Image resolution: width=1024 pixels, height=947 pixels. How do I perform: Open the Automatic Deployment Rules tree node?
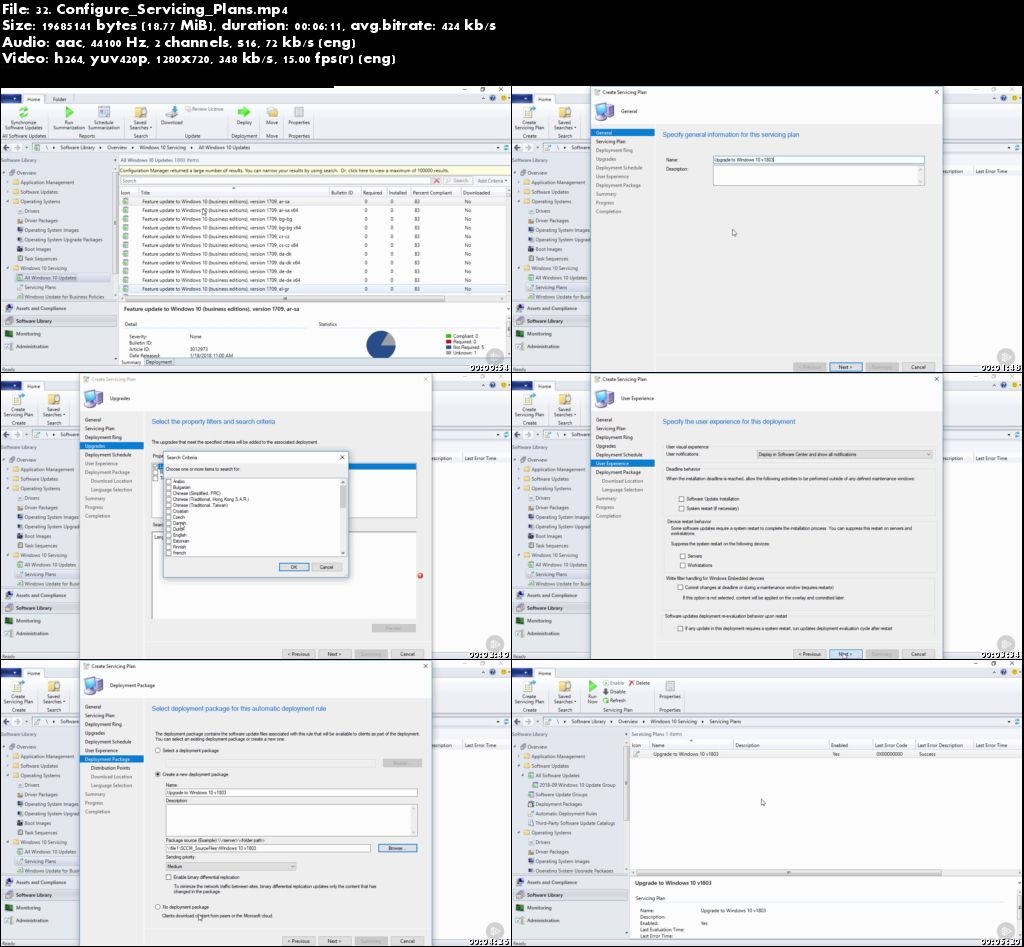pyautogui.click(x=562, y=814)
